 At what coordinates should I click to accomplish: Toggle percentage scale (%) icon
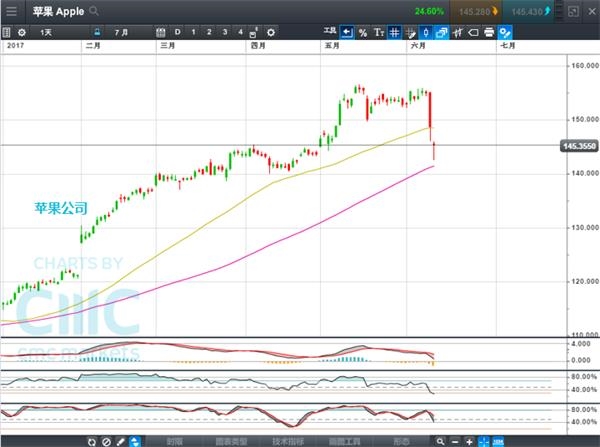point(363,33)
